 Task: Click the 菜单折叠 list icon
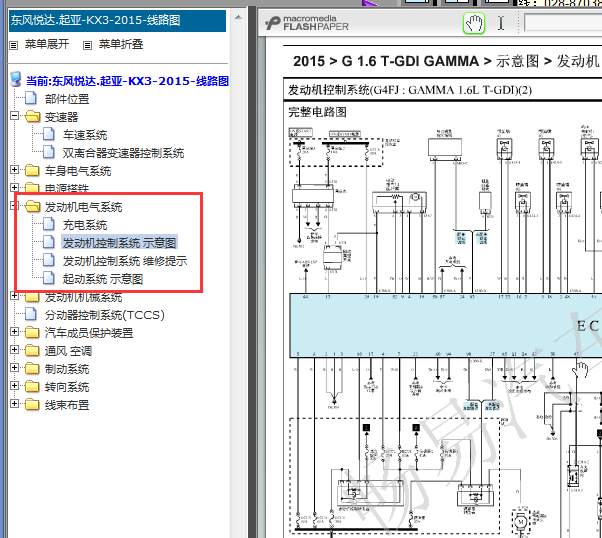pyautogui.click(x=88, y=45)
